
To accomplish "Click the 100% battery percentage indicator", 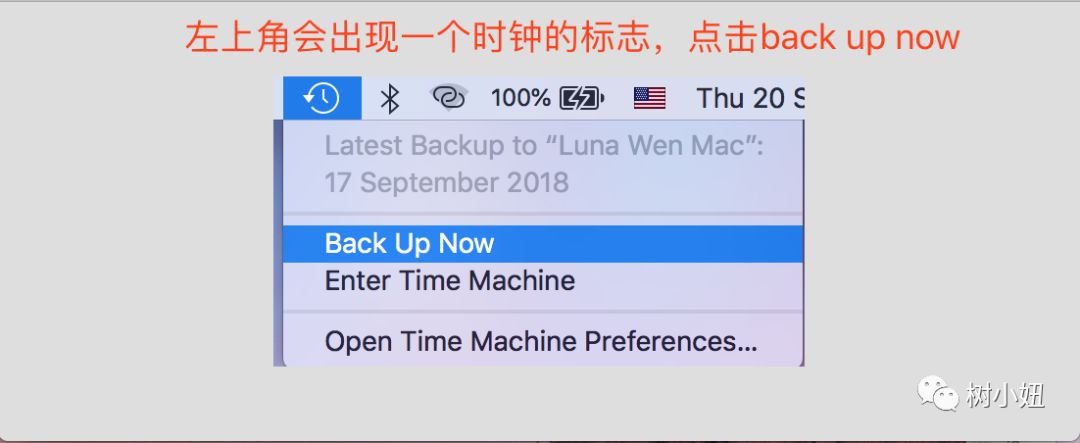I will point(521,99).
